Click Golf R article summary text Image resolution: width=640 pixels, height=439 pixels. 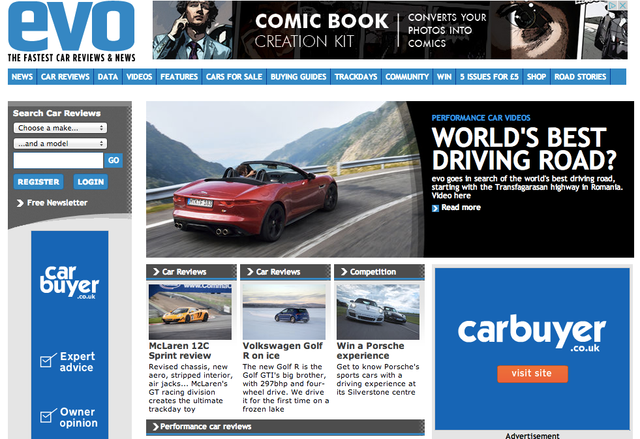click(285, 388)
